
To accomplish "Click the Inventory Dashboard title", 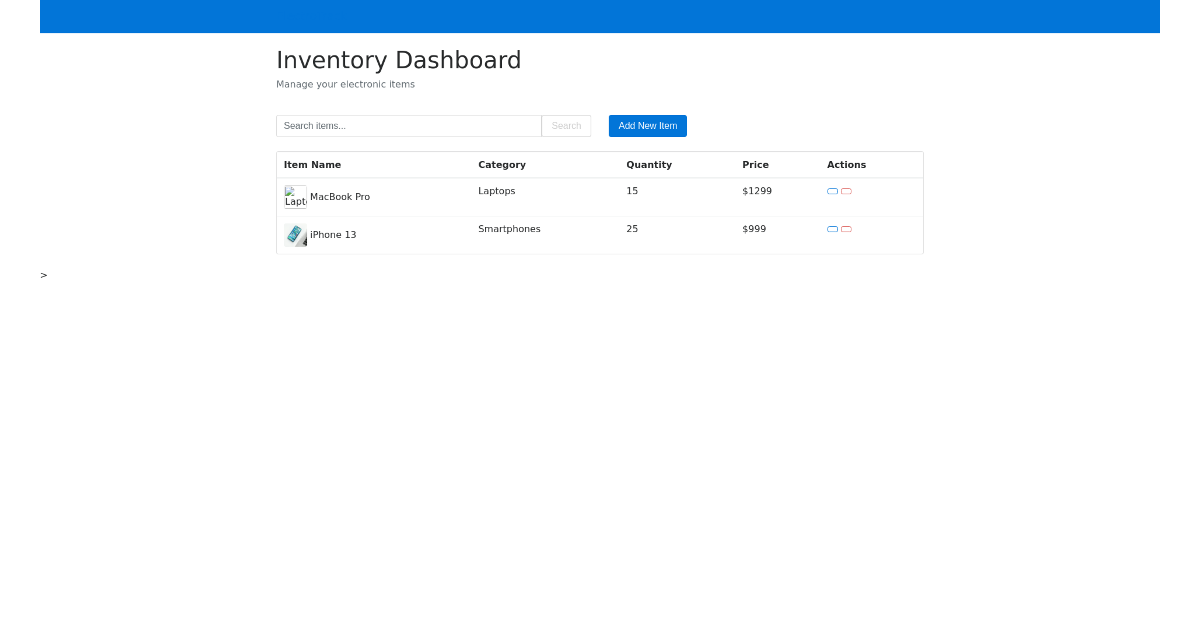I will point(398,60).
